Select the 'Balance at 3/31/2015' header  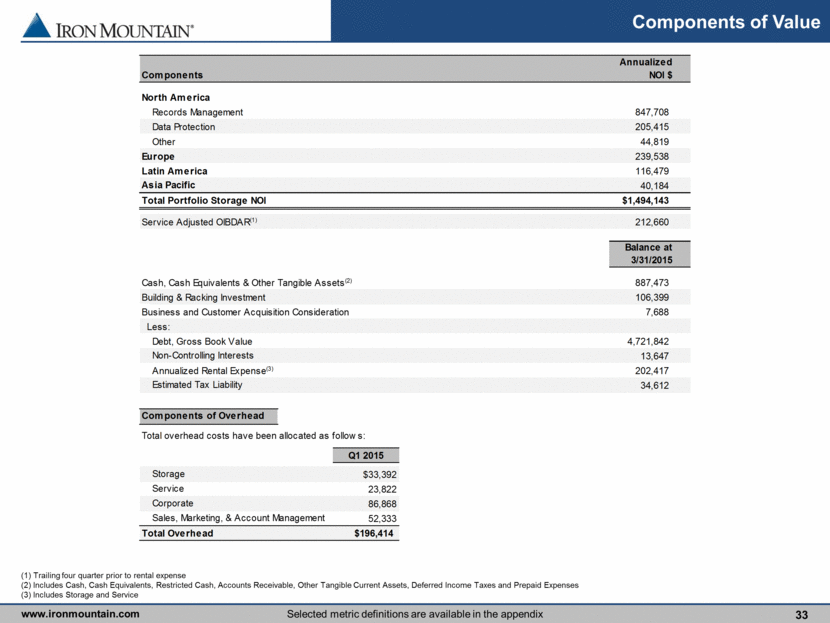coord(648,254)
